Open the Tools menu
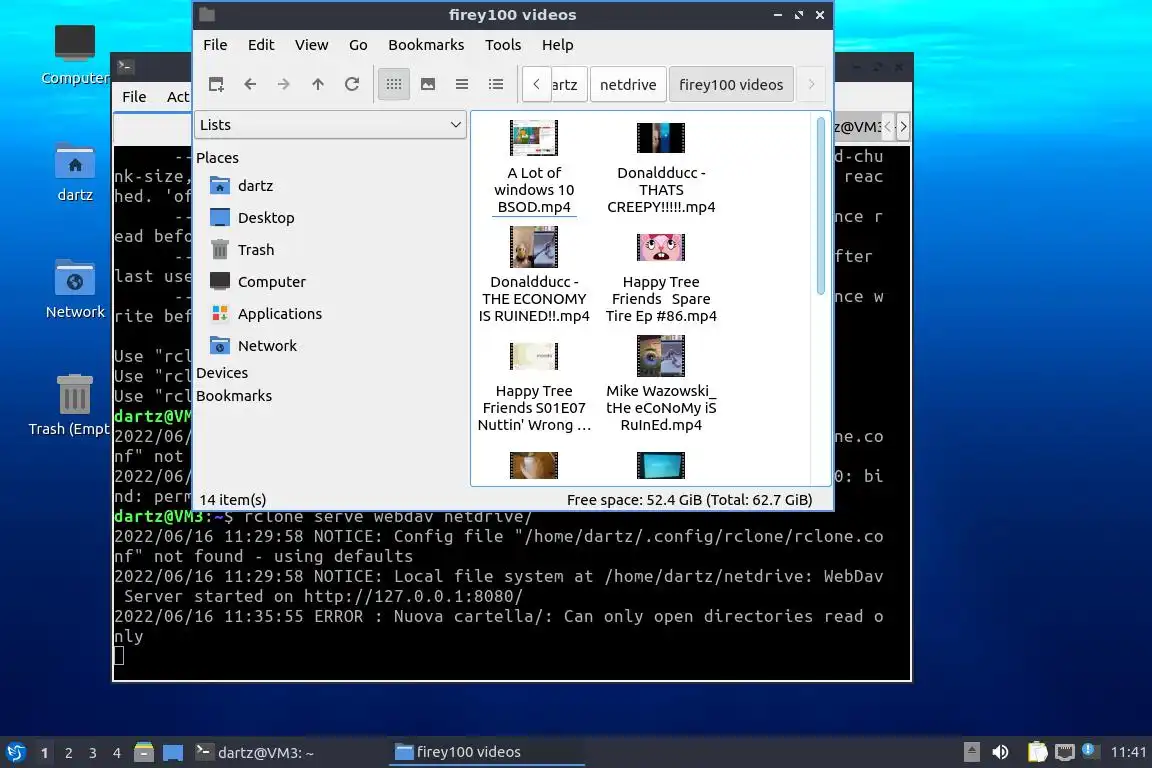The width and height of the screenshot is (1152, 768). [503, 45]
